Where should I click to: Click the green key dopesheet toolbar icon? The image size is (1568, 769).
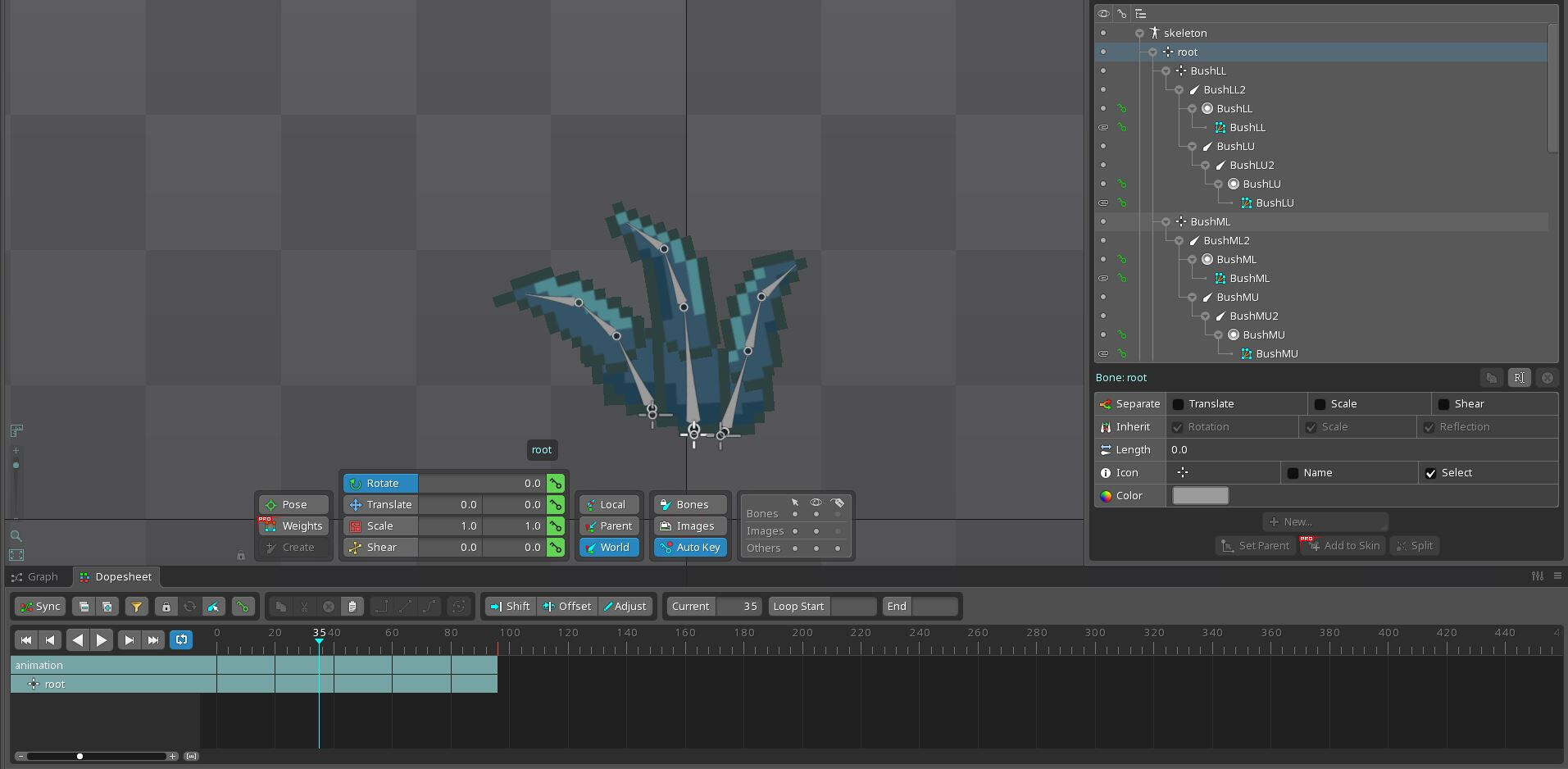click(242, 607)
